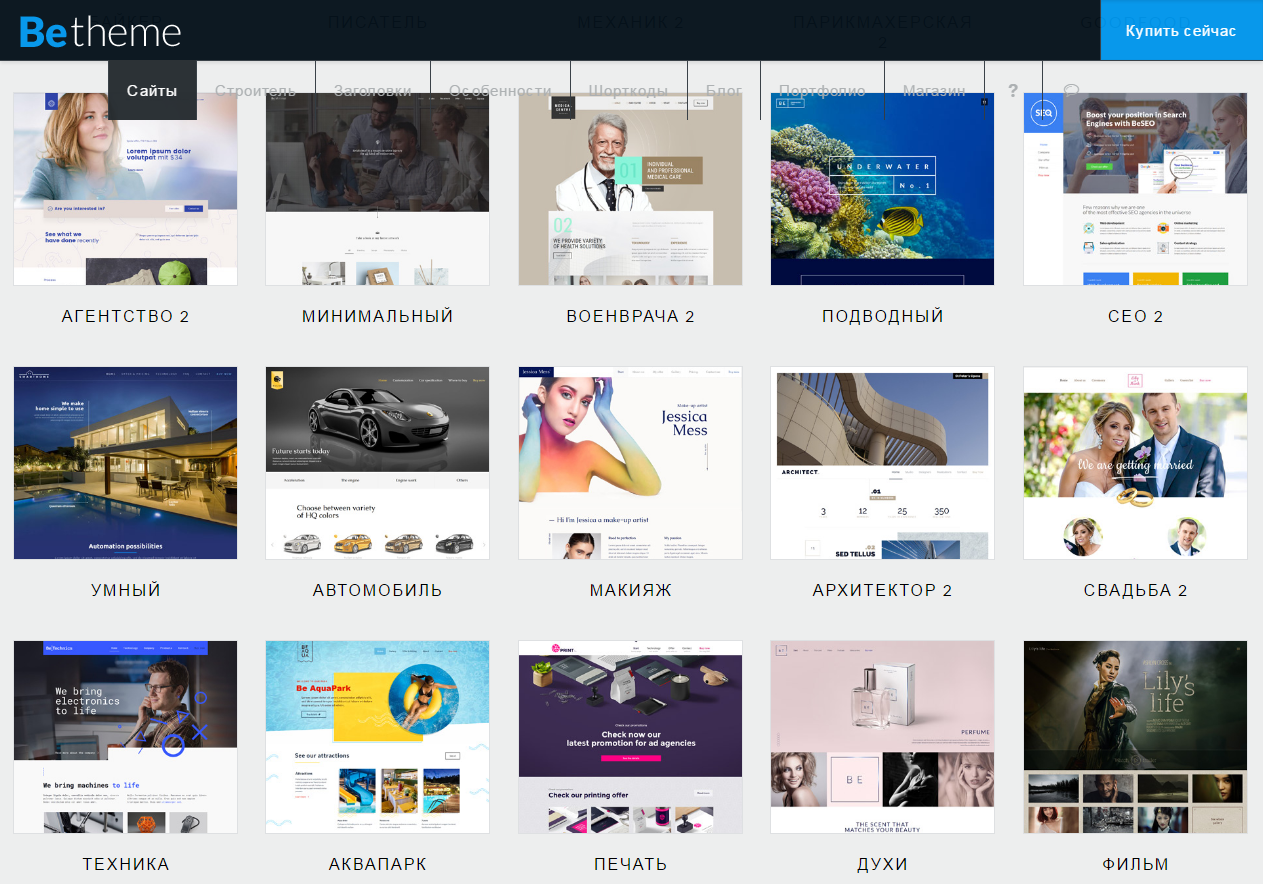This screenshot has height=884, width=1263.
Task: Open the СЕО 2 site thumbnail
Action: [1135, 189]
